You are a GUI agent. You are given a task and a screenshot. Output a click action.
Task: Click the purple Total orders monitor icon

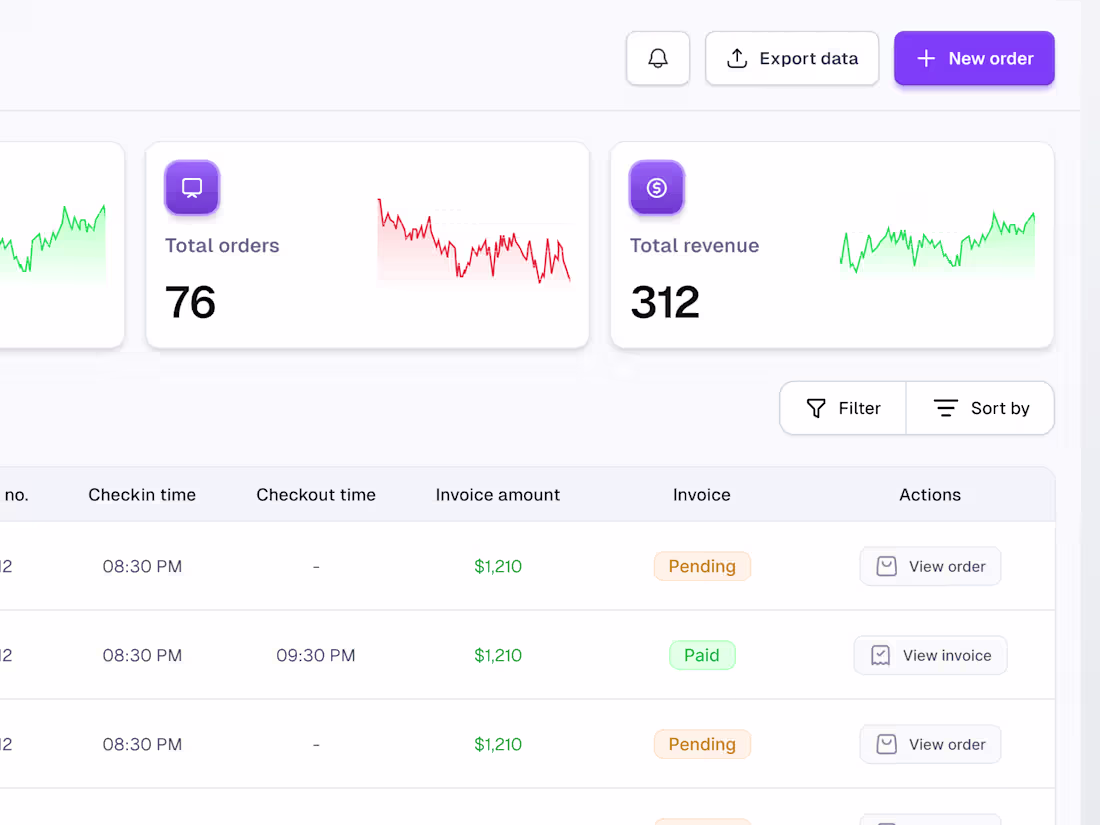192,187
